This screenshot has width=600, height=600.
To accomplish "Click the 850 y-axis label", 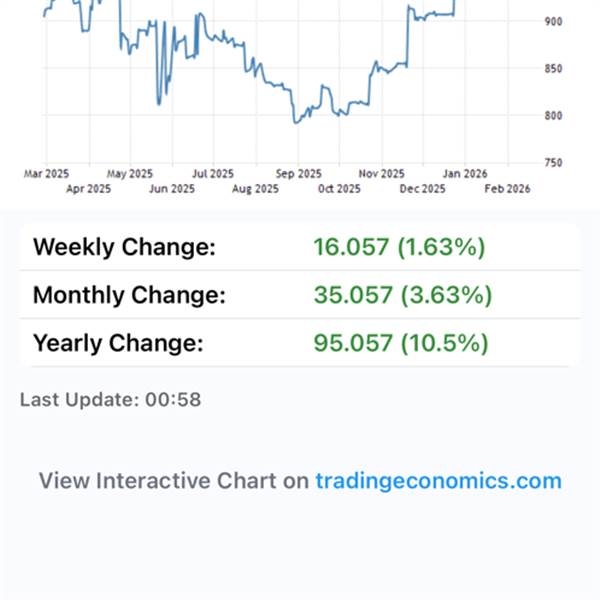I will click(554, 69).
